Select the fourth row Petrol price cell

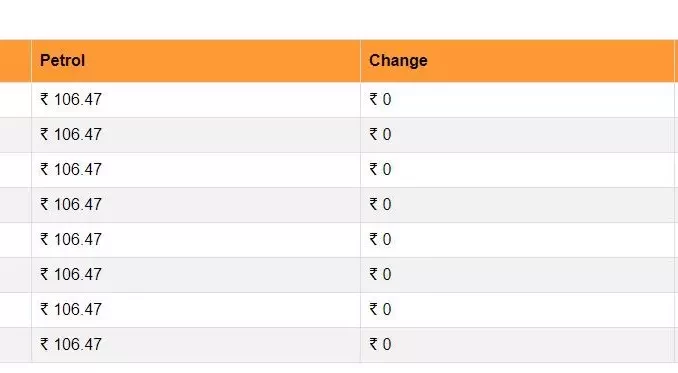pos(196,205)
